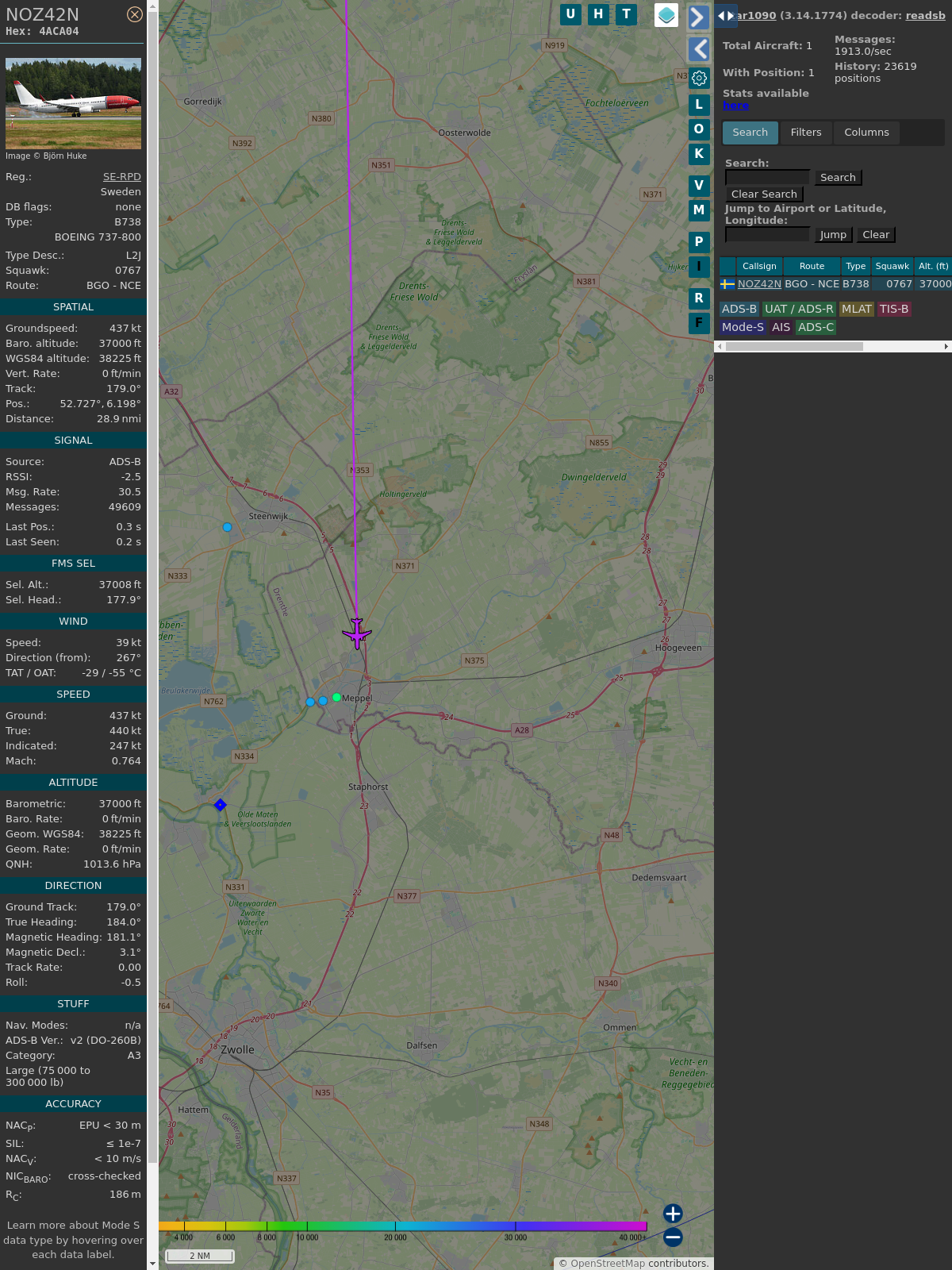Expand sidebar with the right chevron
This screenshot has height=1270, width=952.
pos(698,17)
